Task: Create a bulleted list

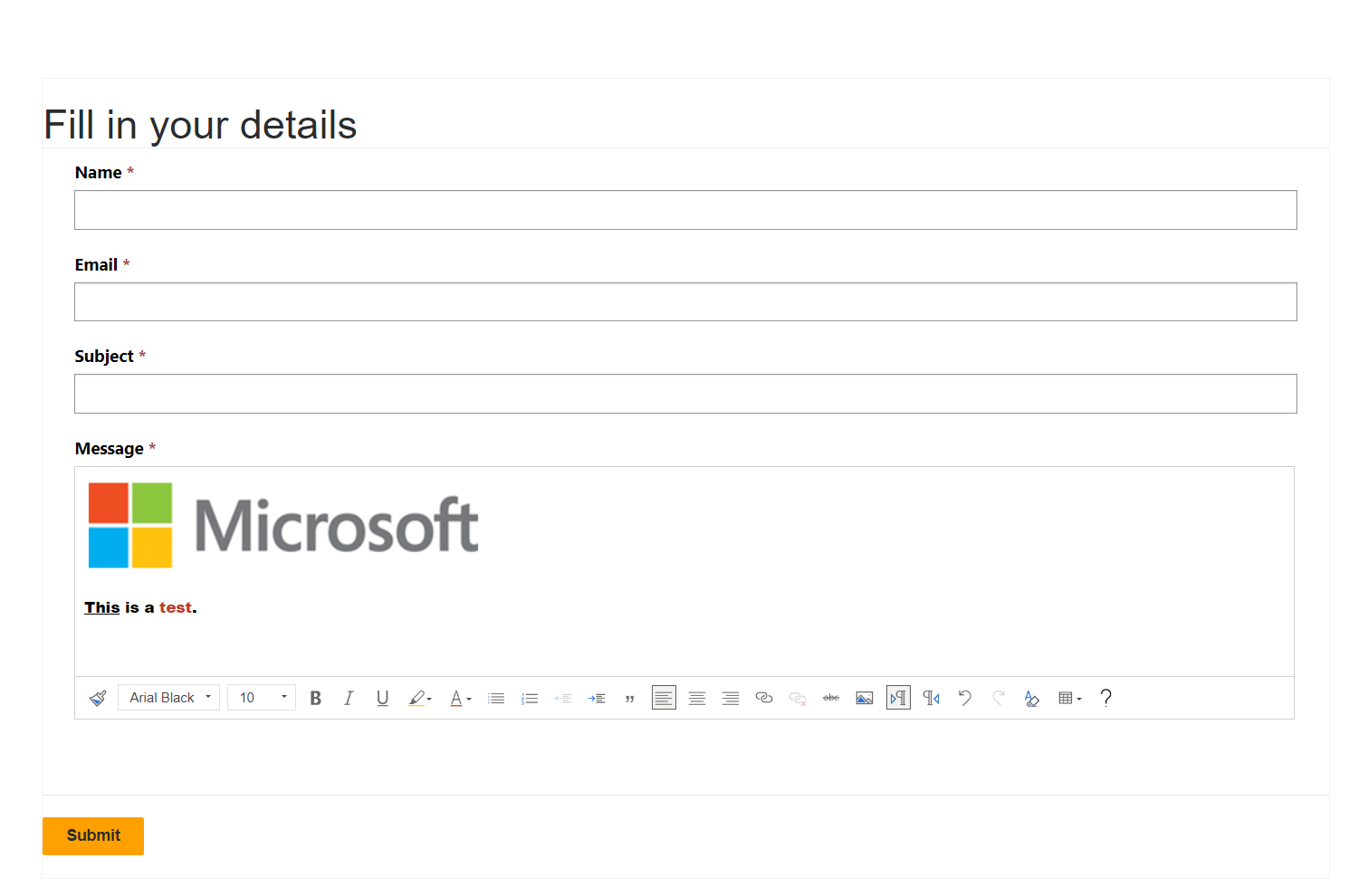Action: (496, 697)
